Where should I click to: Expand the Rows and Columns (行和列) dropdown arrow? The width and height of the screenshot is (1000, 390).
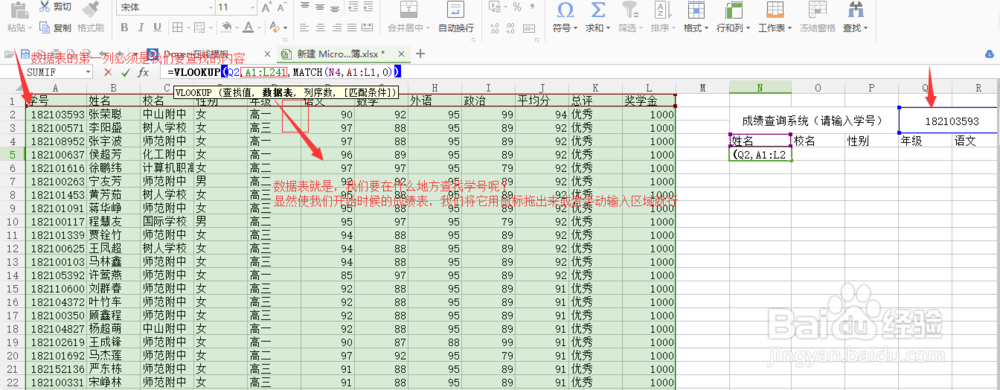[x=747, y=29]
